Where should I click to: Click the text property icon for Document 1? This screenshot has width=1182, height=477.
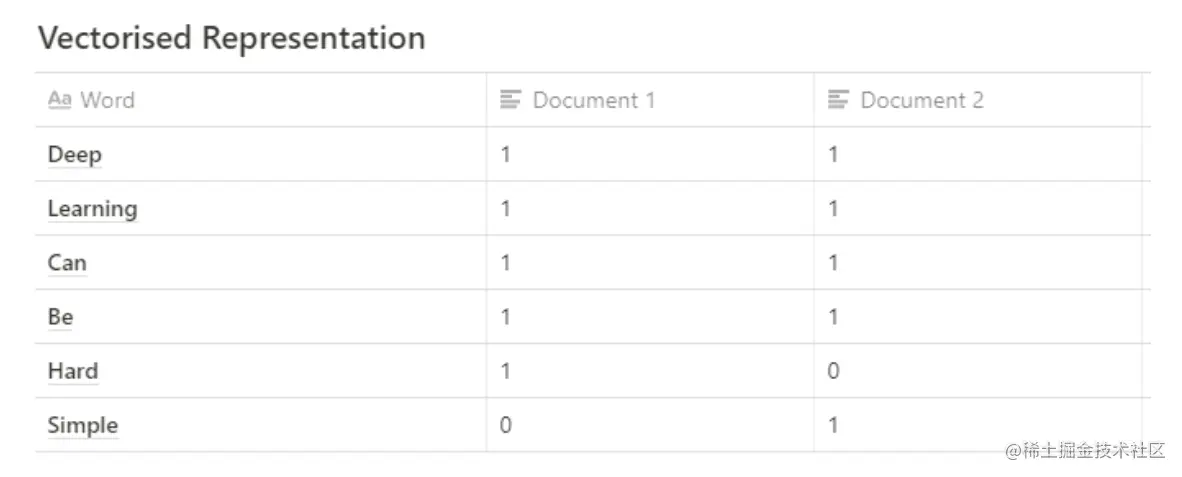(511, 99)
